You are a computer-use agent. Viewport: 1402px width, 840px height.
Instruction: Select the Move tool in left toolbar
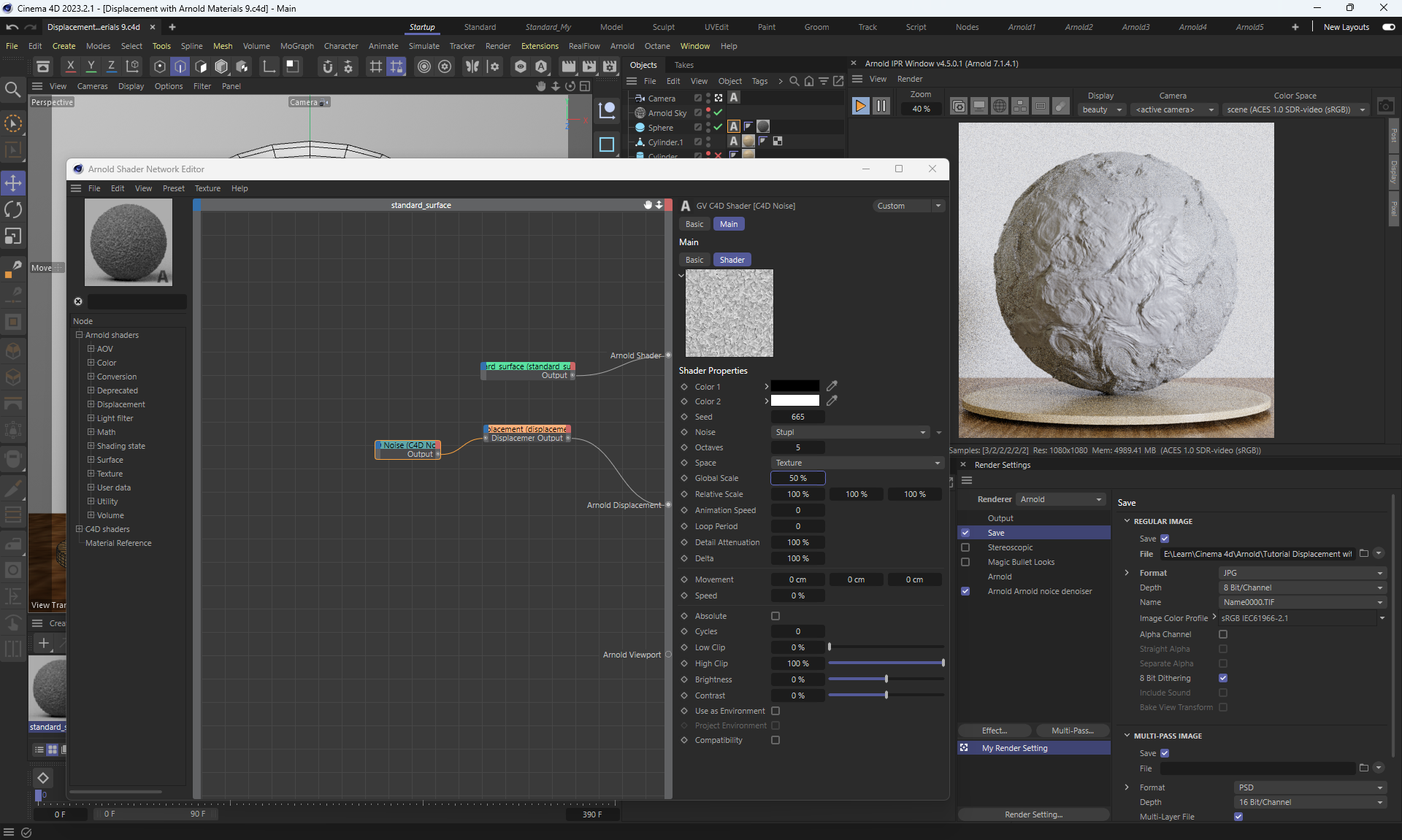[13, 182]
